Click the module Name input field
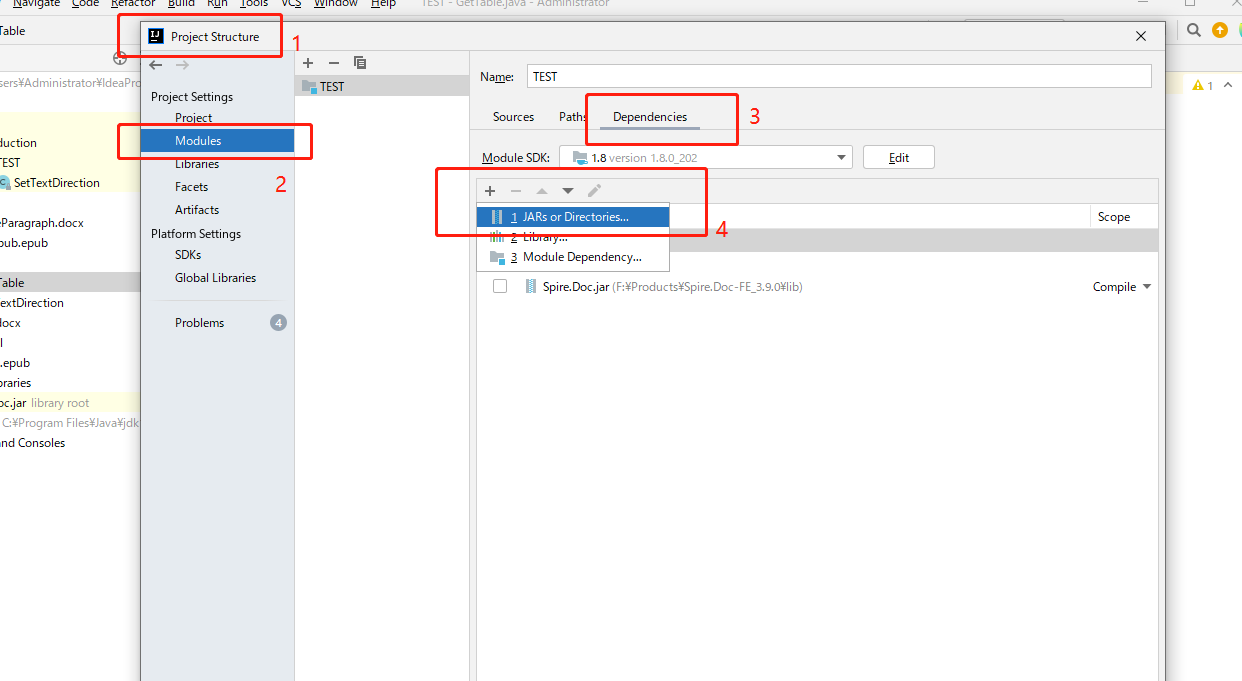 coord(838,76)
